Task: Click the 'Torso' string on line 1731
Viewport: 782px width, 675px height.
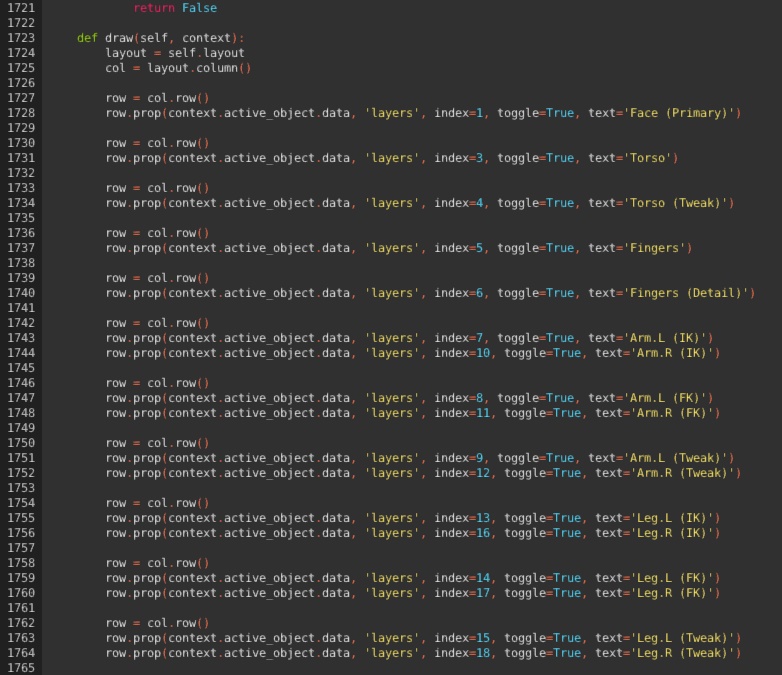Action: [x=650, y=158]
